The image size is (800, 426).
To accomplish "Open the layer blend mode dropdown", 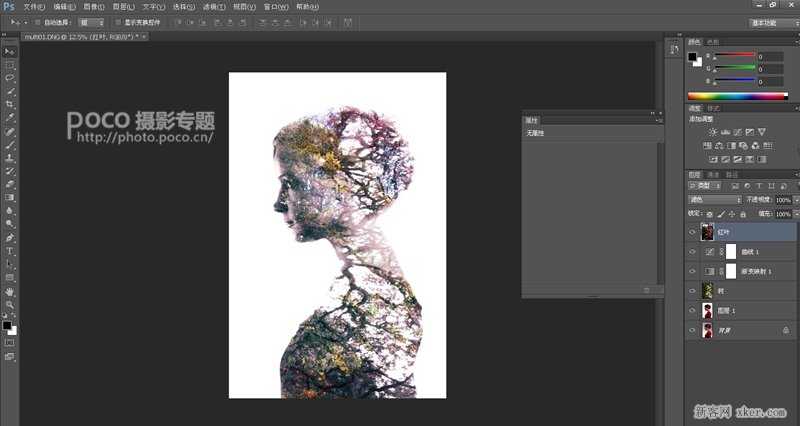I will (713, 199).
